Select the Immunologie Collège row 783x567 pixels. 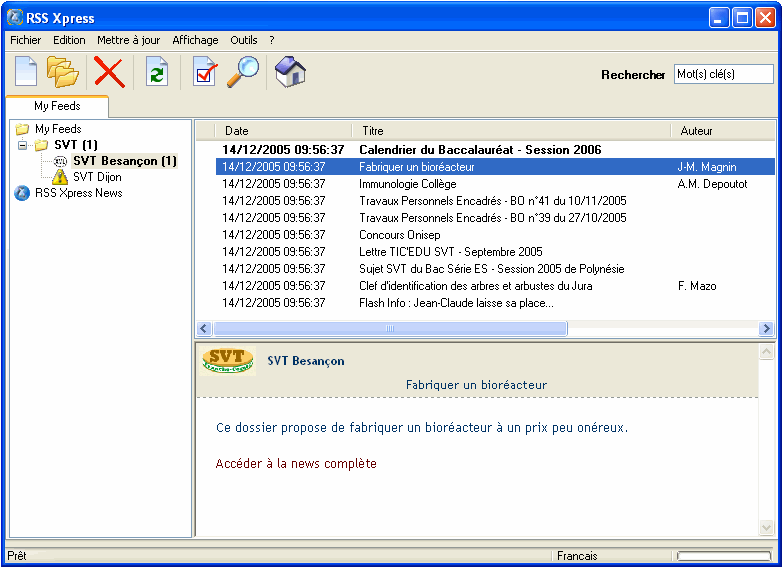(495, 184)
